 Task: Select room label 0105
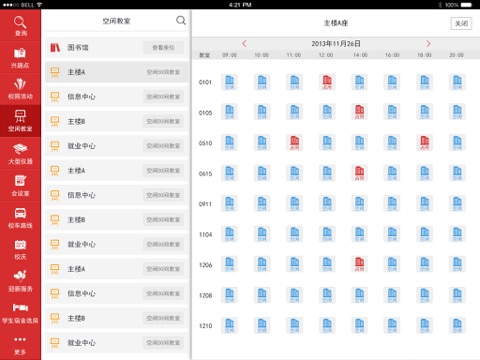(205, 113)
